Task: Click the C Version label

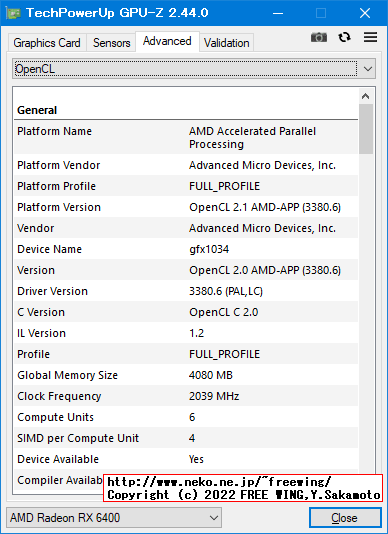Action: (41, 312)
